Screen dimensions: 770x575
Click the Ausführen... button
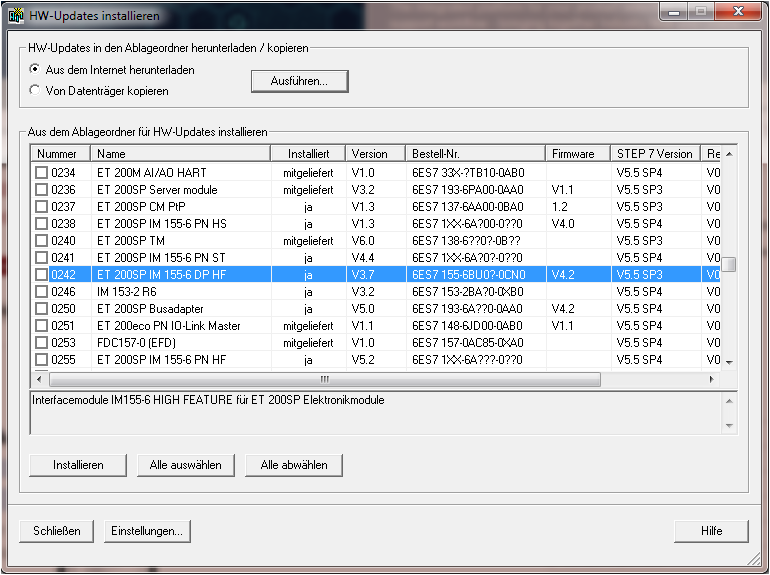click(300, 81)
